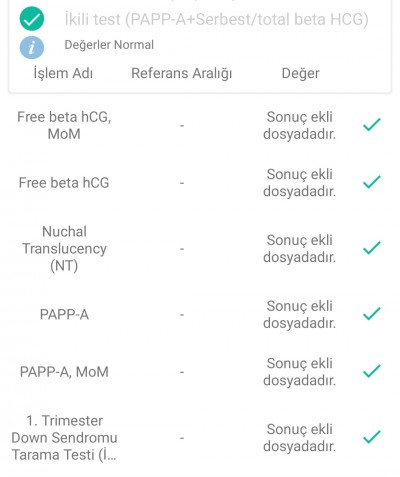This screenshot has width=400, height=477.
Task: Select the Referans Aralığı column header
Action: pyautogui.click(x=182, y=74)
